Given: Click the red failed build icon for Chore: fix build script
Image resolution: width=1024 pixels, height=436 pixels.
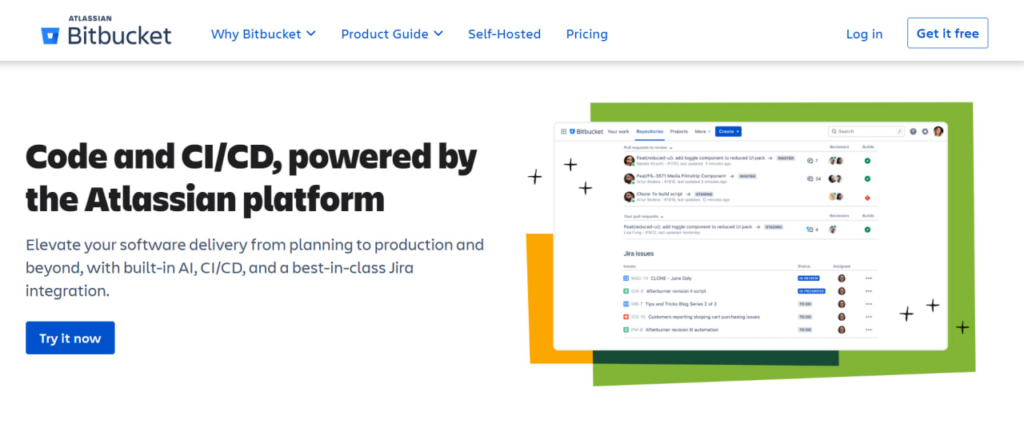Looking at the screenshot, I should coord(867,197).
